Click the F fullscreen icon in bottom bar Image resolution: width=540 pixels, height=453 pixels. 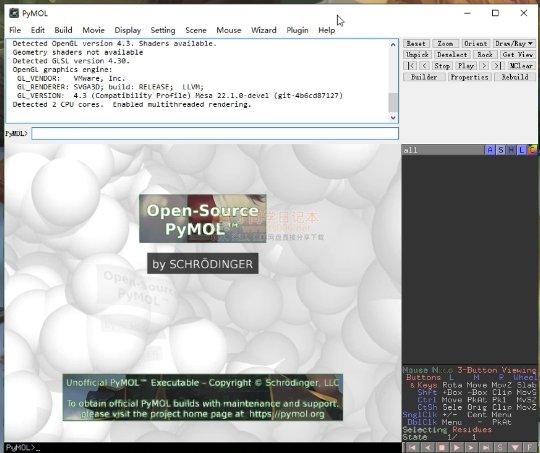click(529, 447)
